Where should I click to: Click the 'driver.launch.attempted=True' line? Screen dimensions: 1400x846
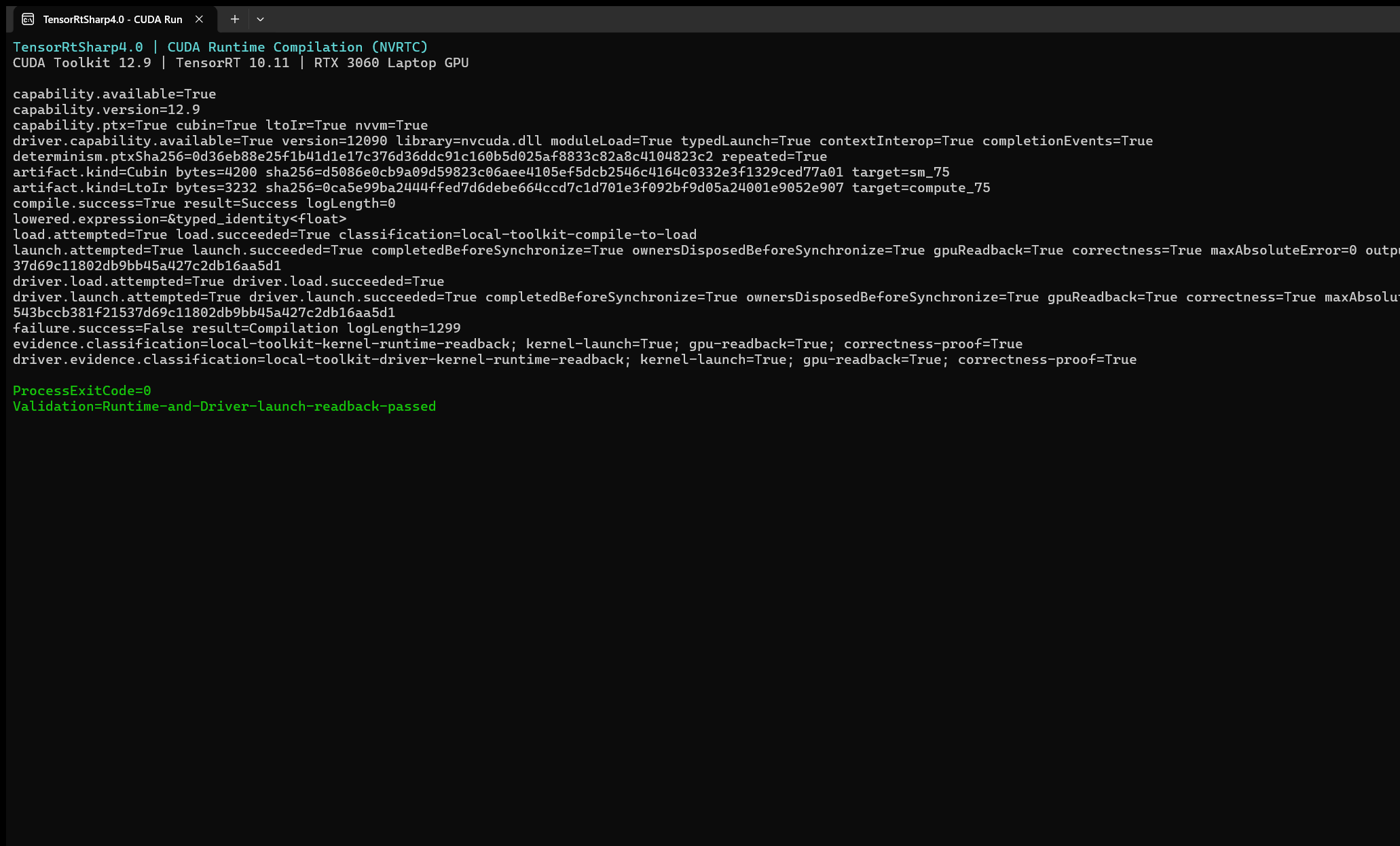pos(706,297)
